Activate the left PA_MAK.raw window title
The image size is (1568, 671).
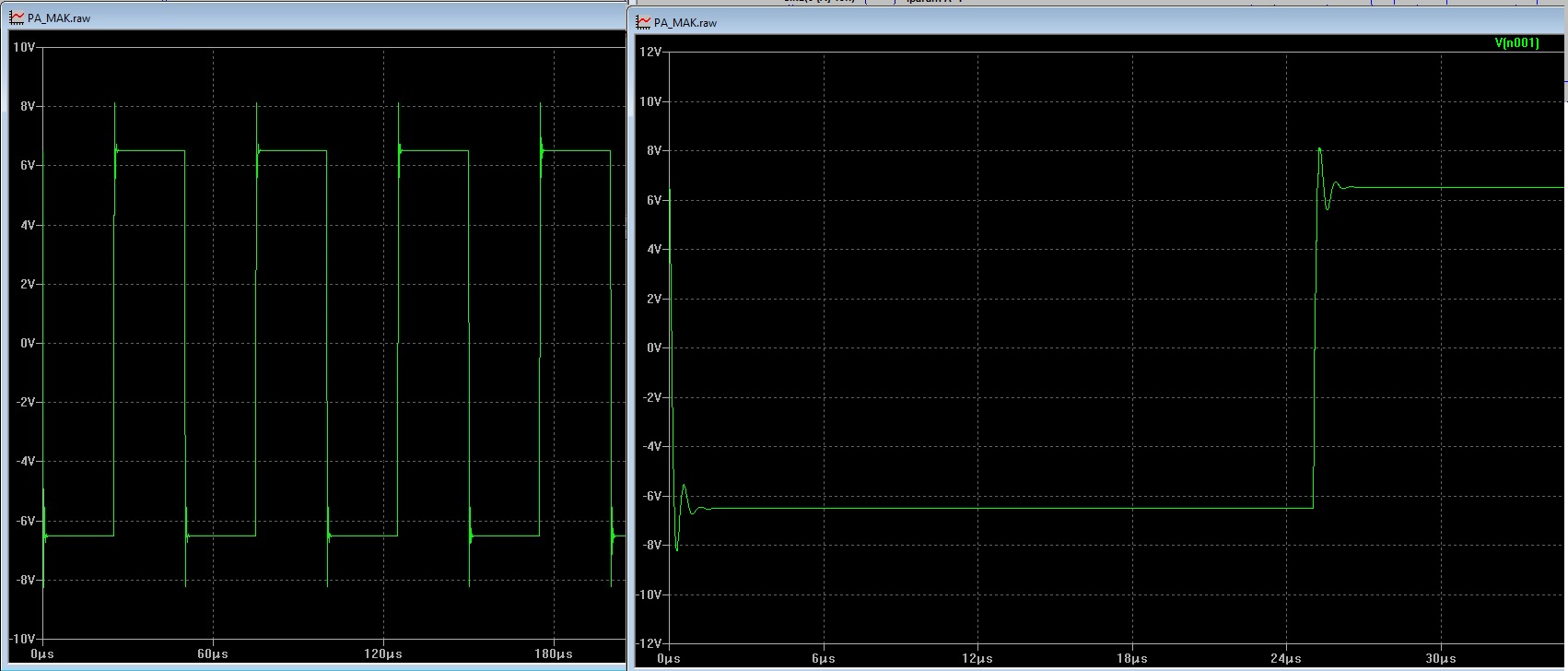tap(59, 18)
